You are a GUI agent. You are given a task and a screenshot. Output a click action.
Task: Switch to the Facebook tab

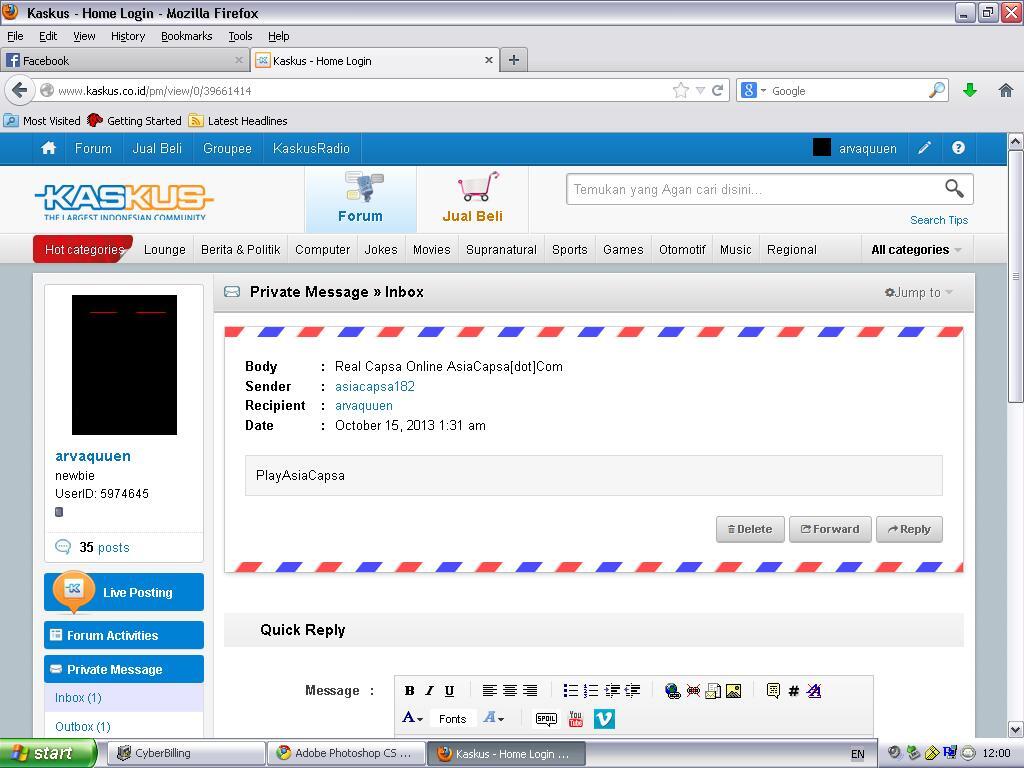124,61
